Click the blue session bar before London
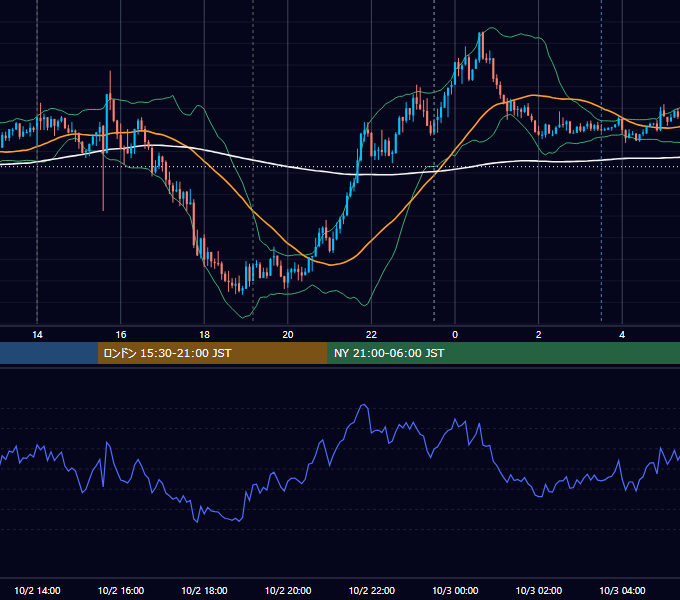The height and width of the screenshot is (600, 680). coord(49,353)
